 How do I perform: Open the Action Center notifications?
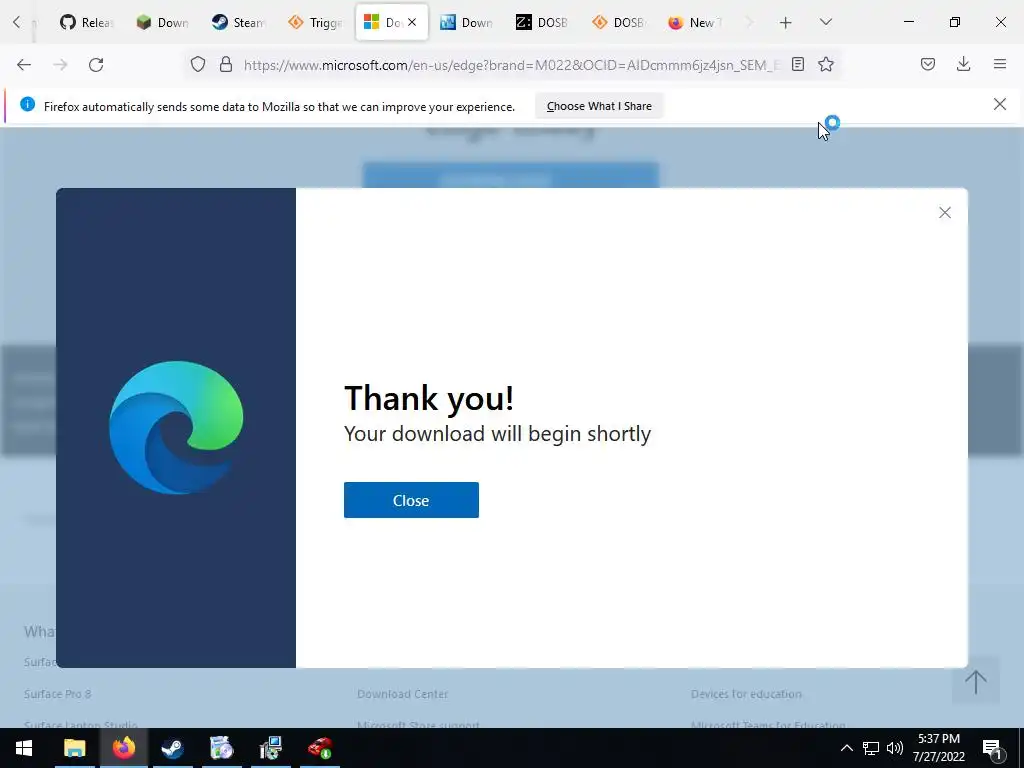(x=992, y=748)
